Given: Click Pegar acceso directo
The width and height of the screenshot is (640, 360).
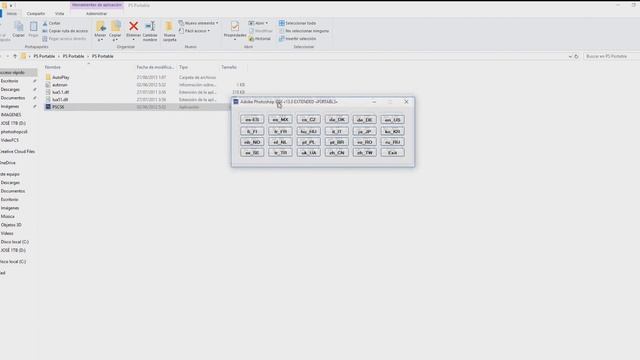Looking at the screenshot, I should click(64, 39).
